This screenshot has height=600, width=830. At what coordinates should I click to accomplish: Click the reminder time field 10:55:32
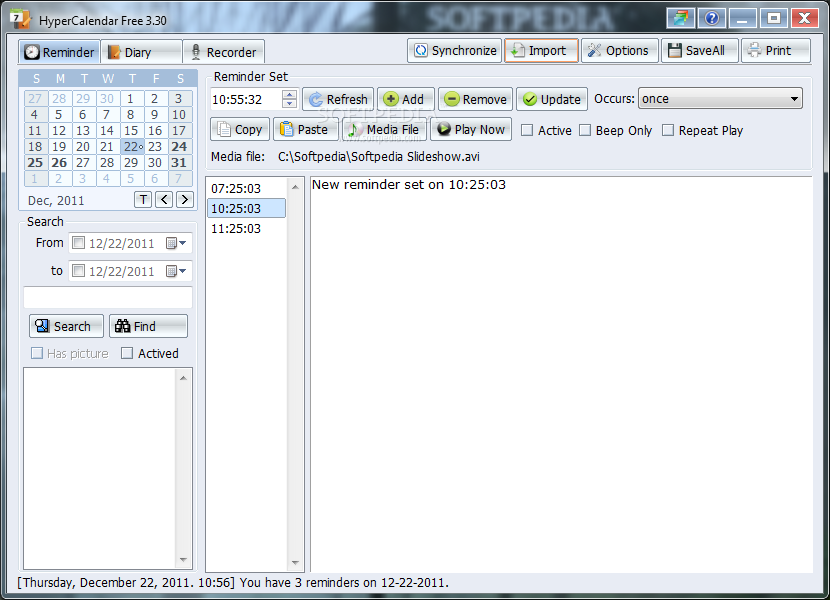[246, 99]
